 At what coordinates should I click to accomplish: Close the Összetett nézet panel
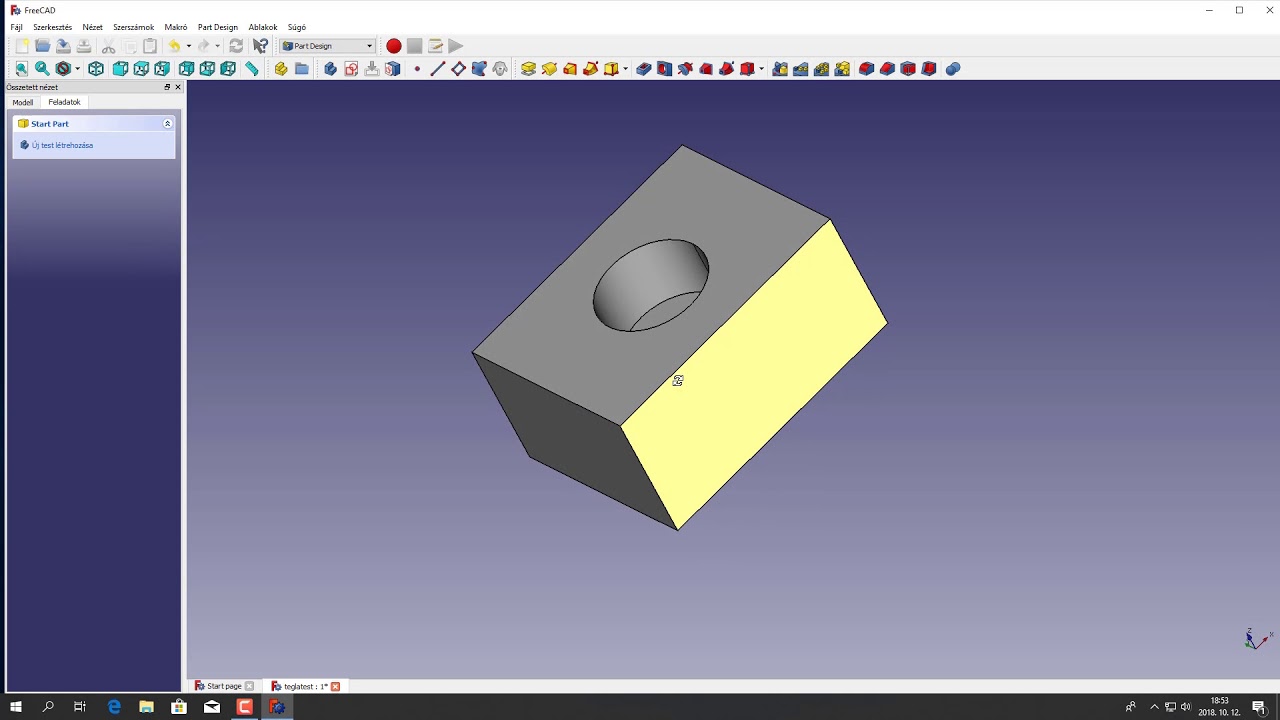click(178, 87)
